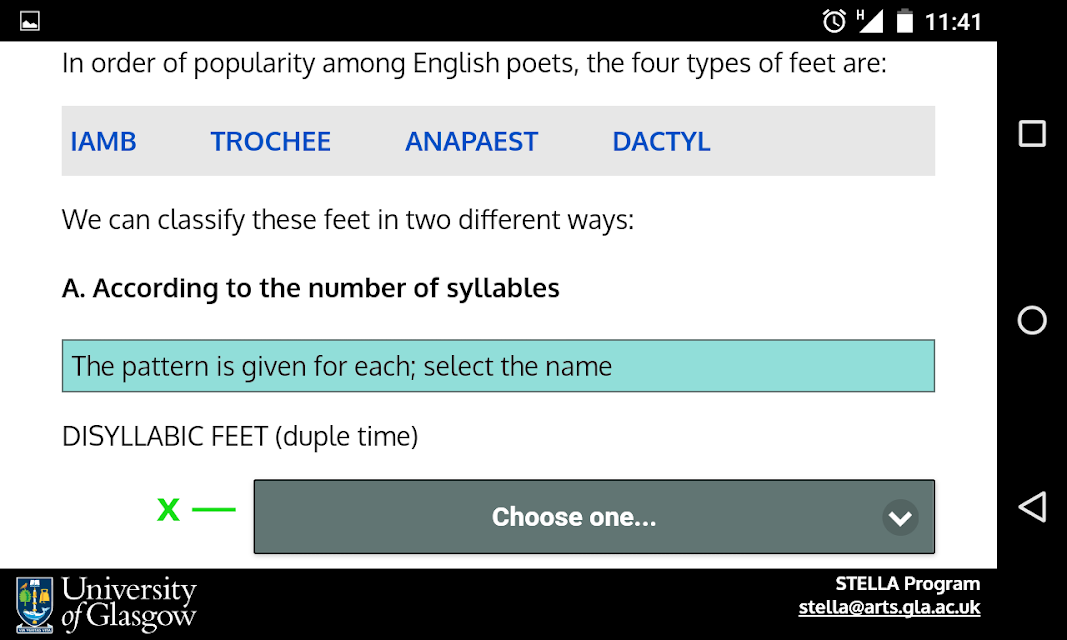Tap the green 'x —' stress pattern symbol
This screenshot has width=1067, height=640.
pos(196,509)
